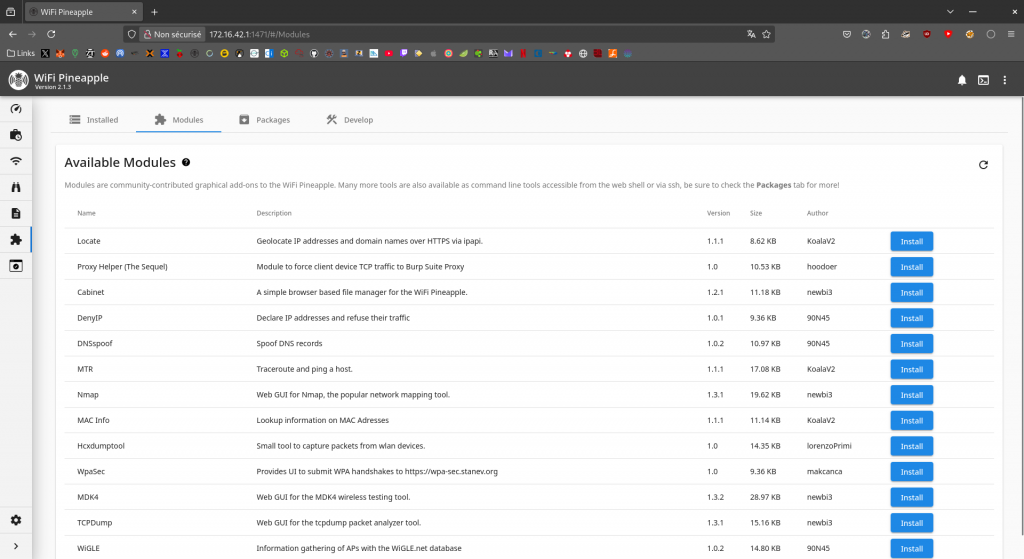Install the Cabinet module
This screenshot has width=1024, height=559.
coord(912,293)
